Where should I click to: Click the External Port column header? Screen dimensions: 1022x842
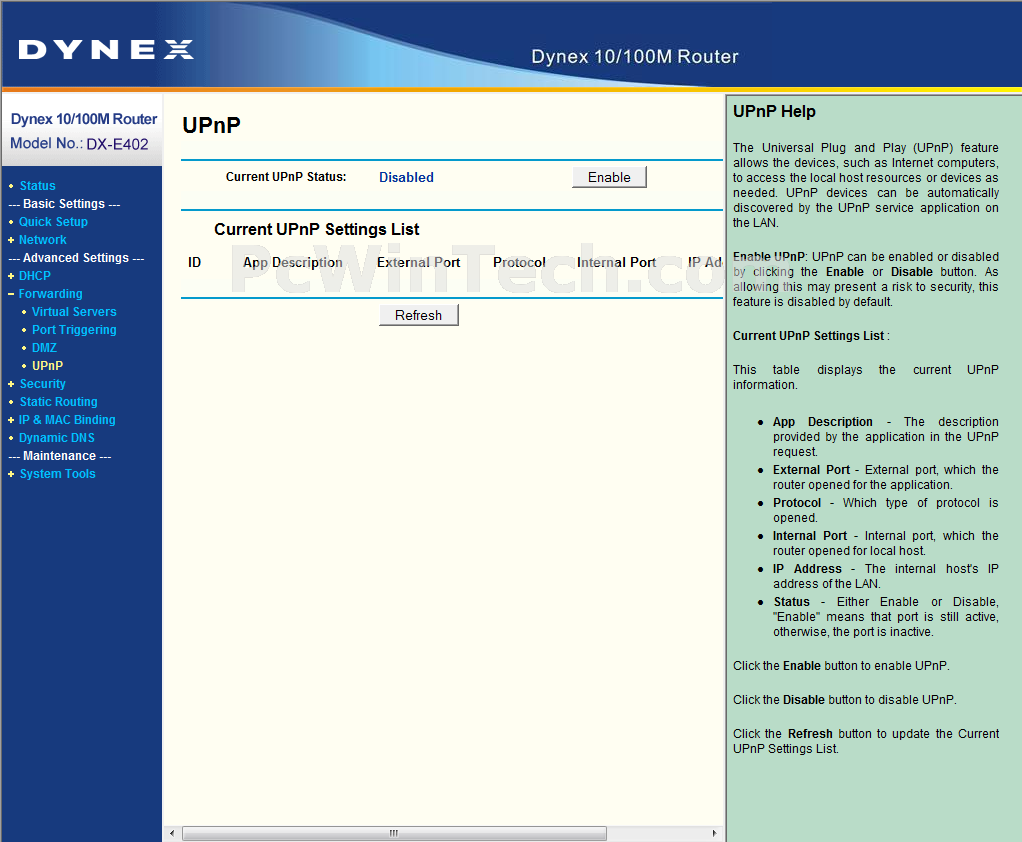coord(418,263)
